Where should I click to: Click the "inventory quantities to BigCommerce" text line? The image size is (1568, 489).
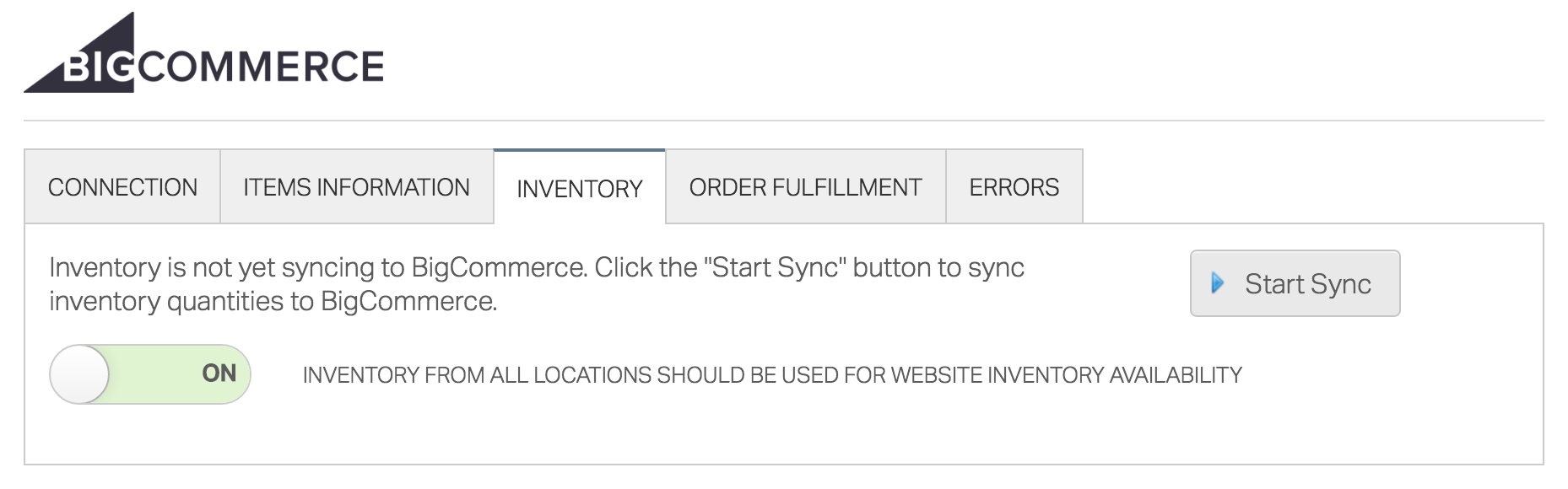click(273, 301)
